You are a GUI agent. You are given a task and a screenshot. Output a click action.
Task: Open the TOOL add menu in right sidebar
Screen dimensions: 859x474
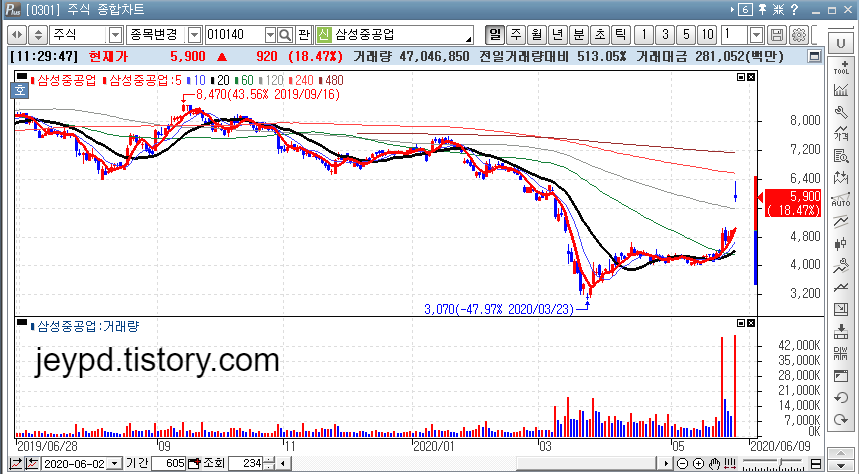pyautogui.click(x=841, y=67)
